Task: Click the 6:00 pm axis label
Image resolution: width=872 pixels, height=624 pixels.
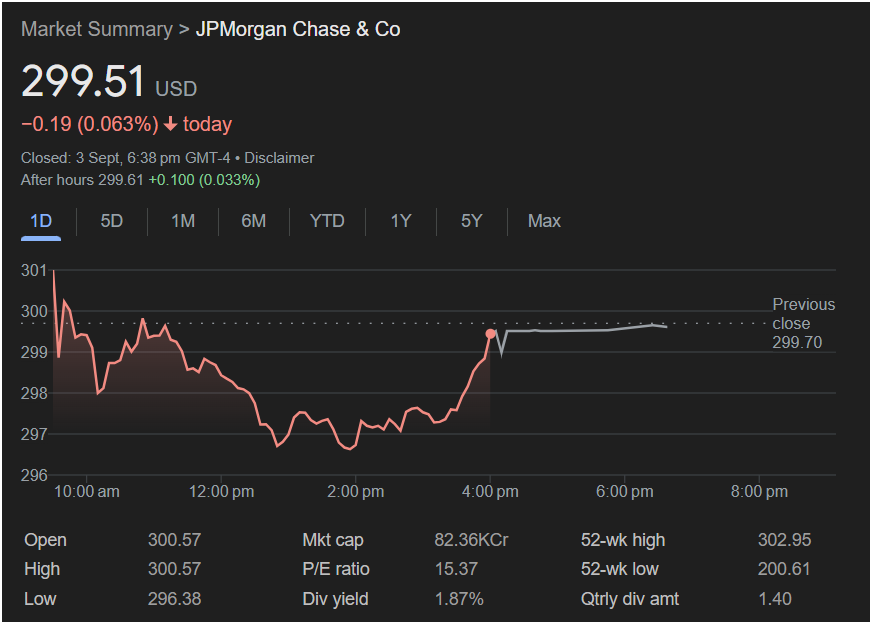Action: click(625, 492)
